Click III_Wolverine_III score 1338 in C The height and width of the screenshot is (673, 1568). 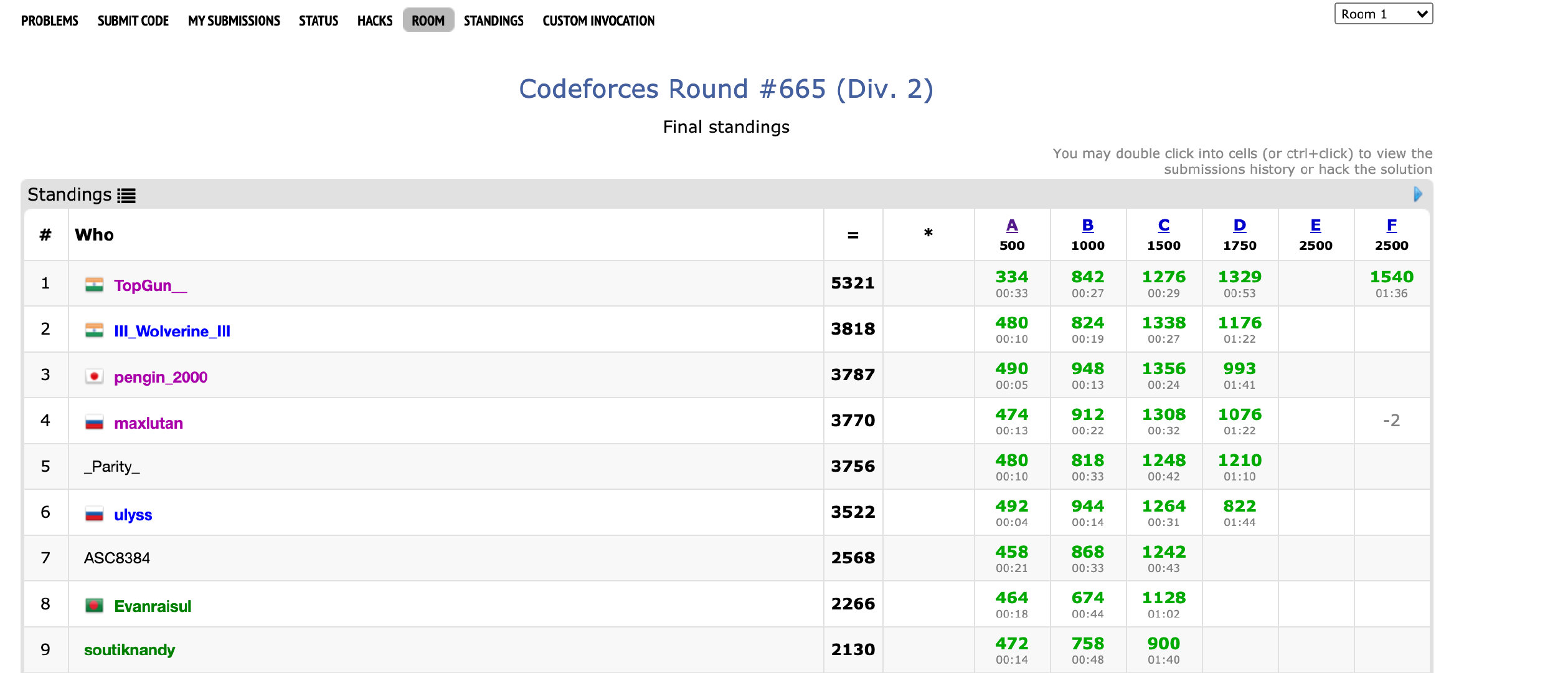[x=1164, y=323]
